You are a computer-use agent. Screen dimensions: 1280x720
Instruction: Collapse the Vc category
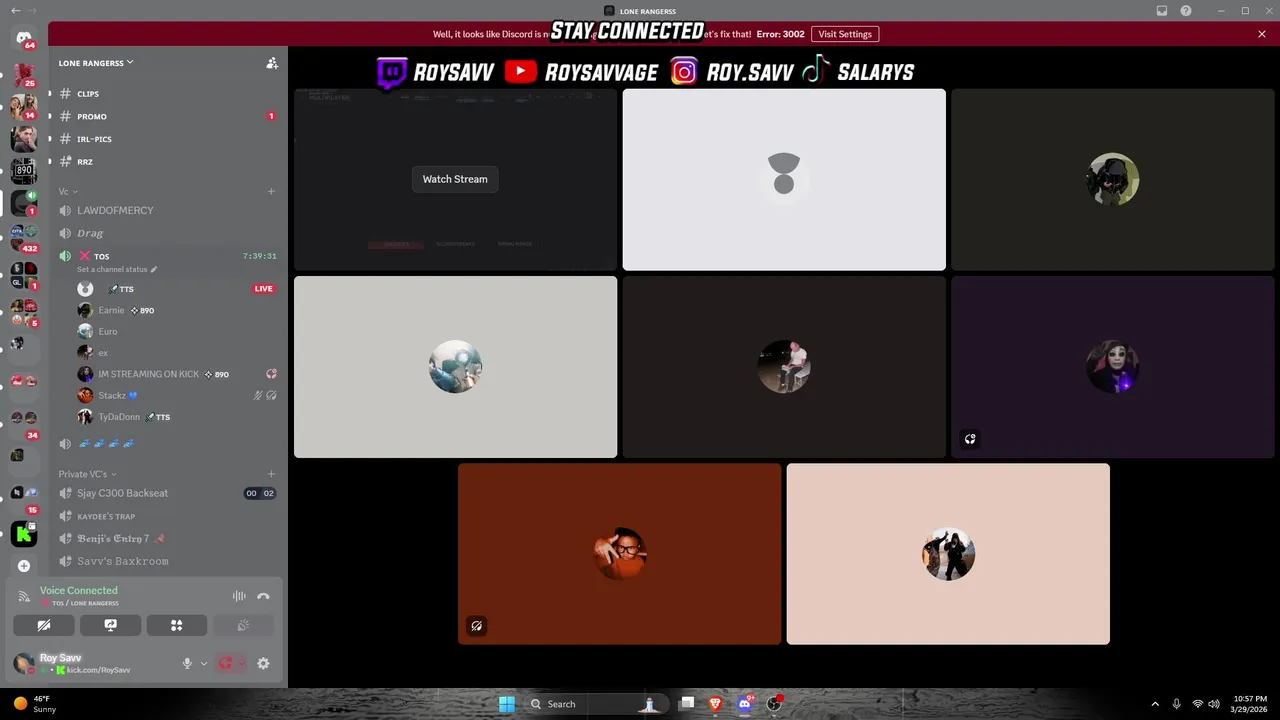(68, 191)
